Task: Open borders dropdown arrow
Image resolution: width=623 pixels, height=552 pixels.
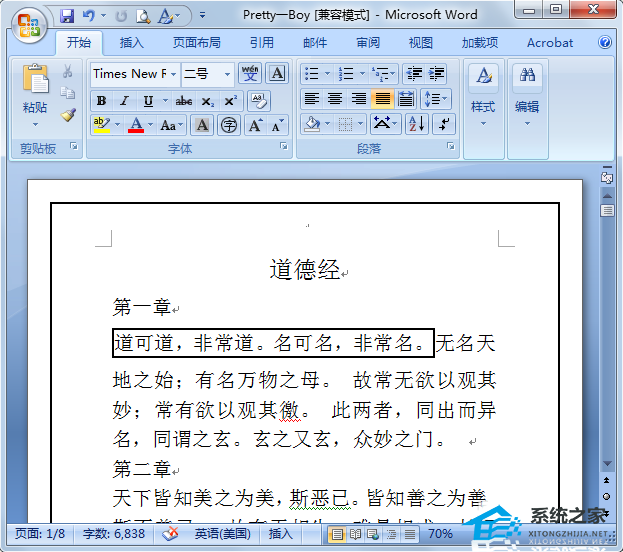Action: pos(361,124)
